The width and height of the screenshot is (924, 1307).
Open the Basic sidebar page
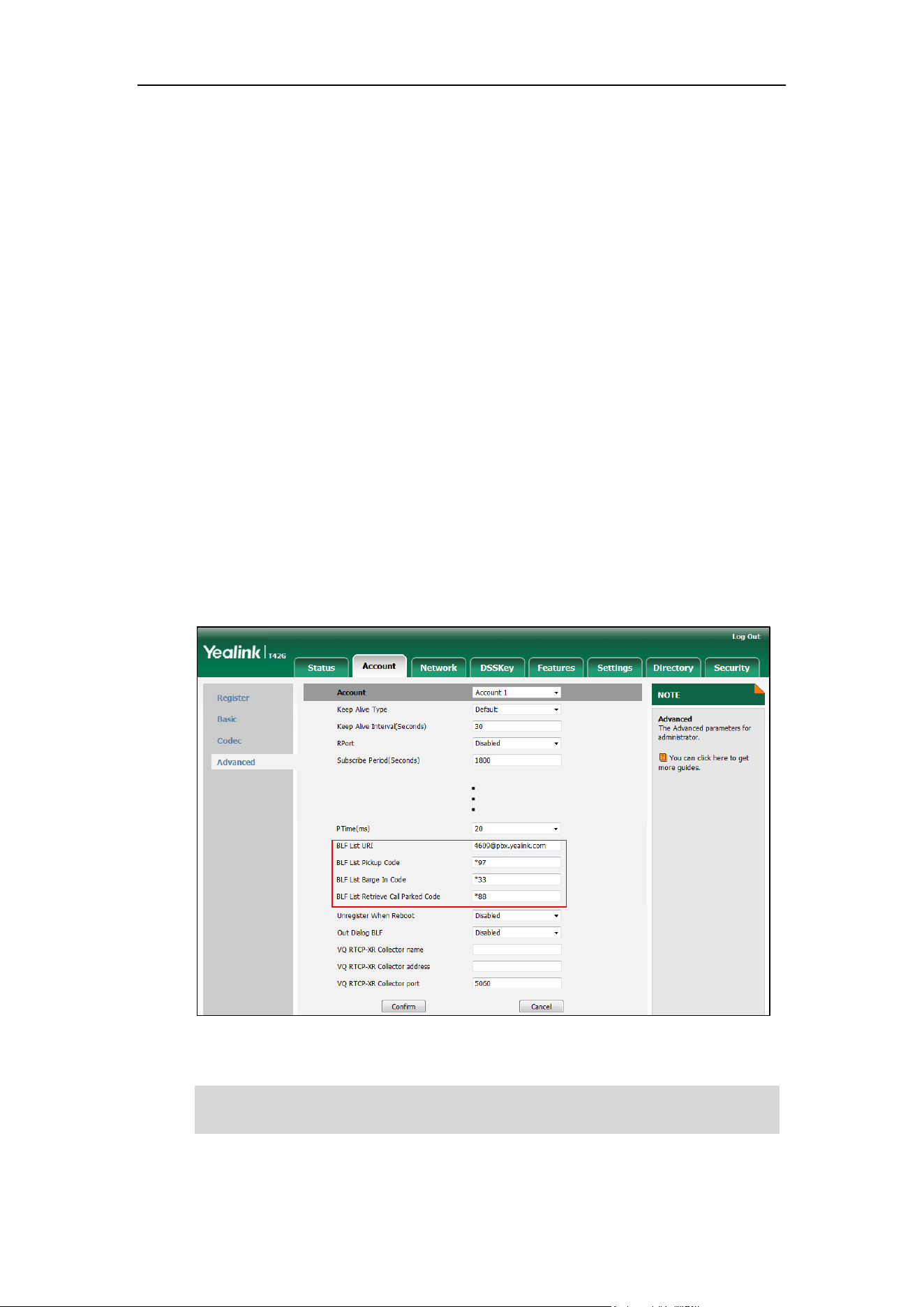click(227, 719)
